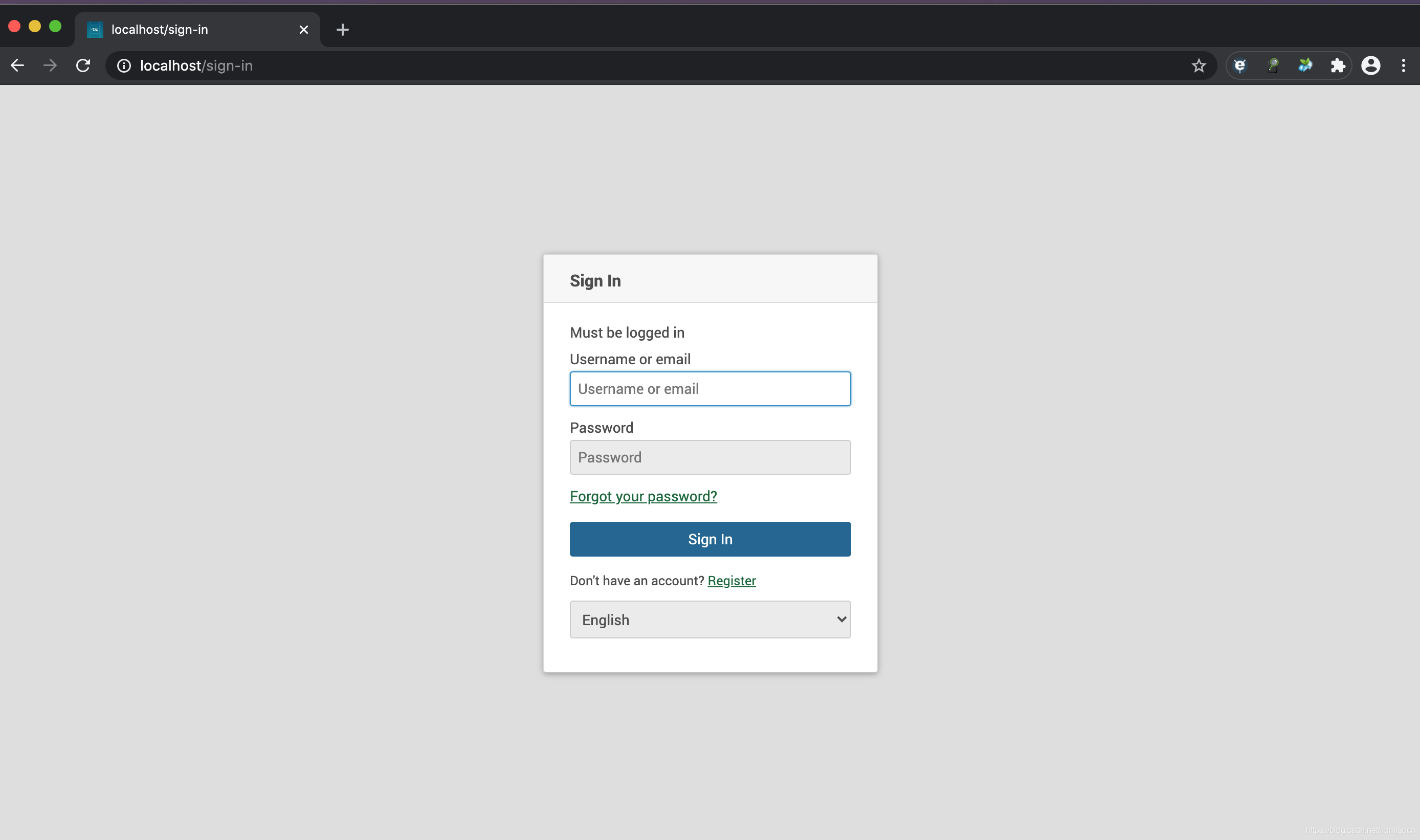
Task: Open the first extension icon after the star
Action: (x=1240, y=65)
